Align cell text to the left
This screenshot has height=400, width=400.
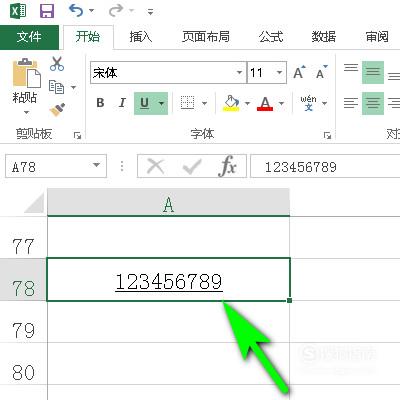click(351, 103)
